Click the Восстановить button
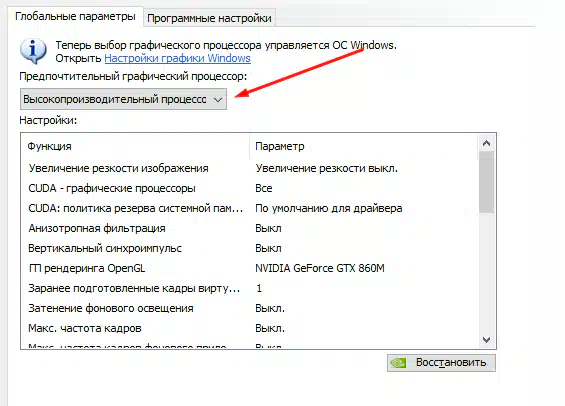 441,363
